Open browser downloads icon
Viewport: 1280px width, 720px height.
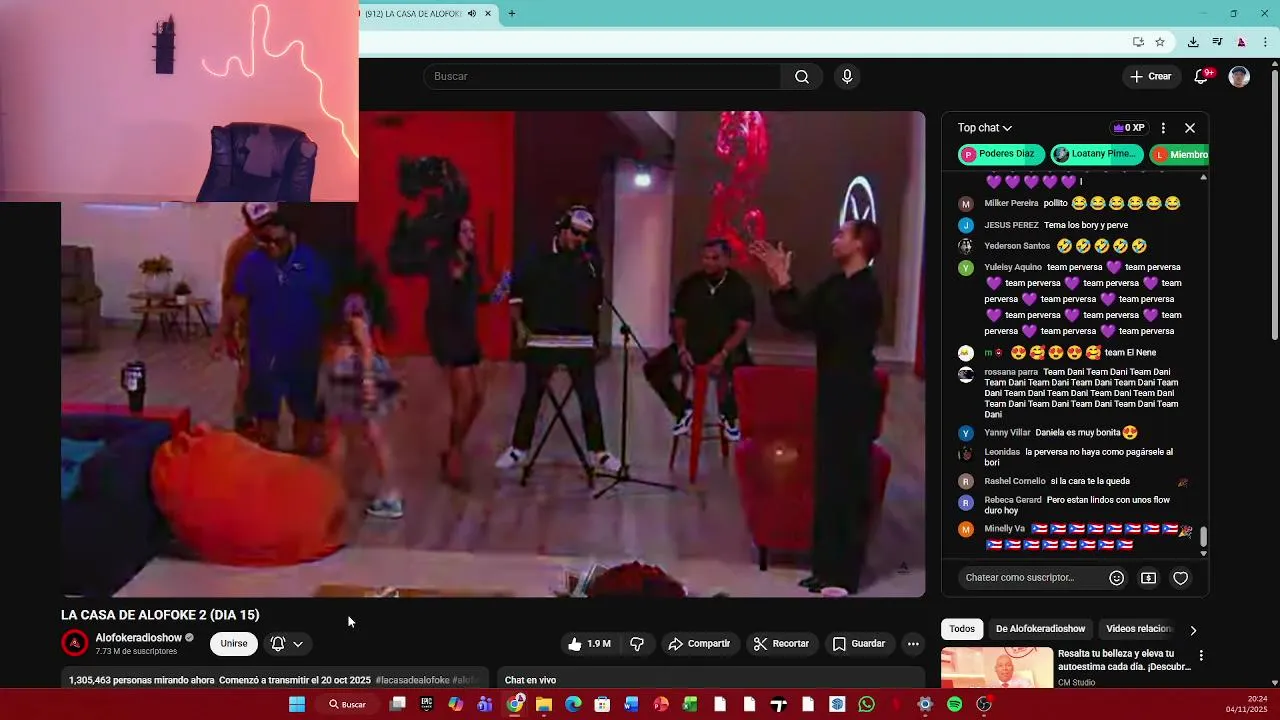point(1193,42)
